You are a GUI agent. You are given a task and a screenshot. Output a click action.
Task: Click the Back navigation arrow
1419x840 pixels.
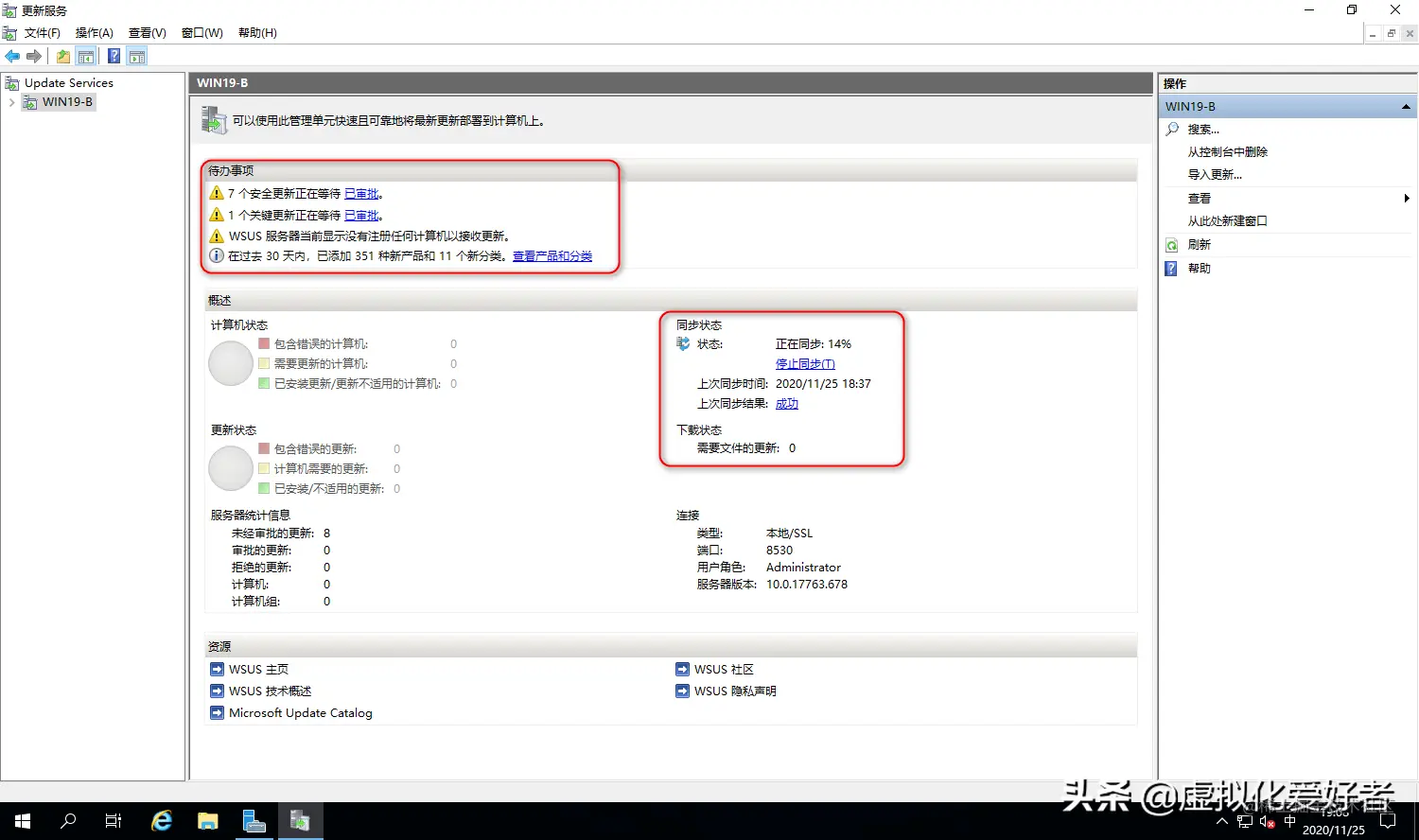point(12,55)
